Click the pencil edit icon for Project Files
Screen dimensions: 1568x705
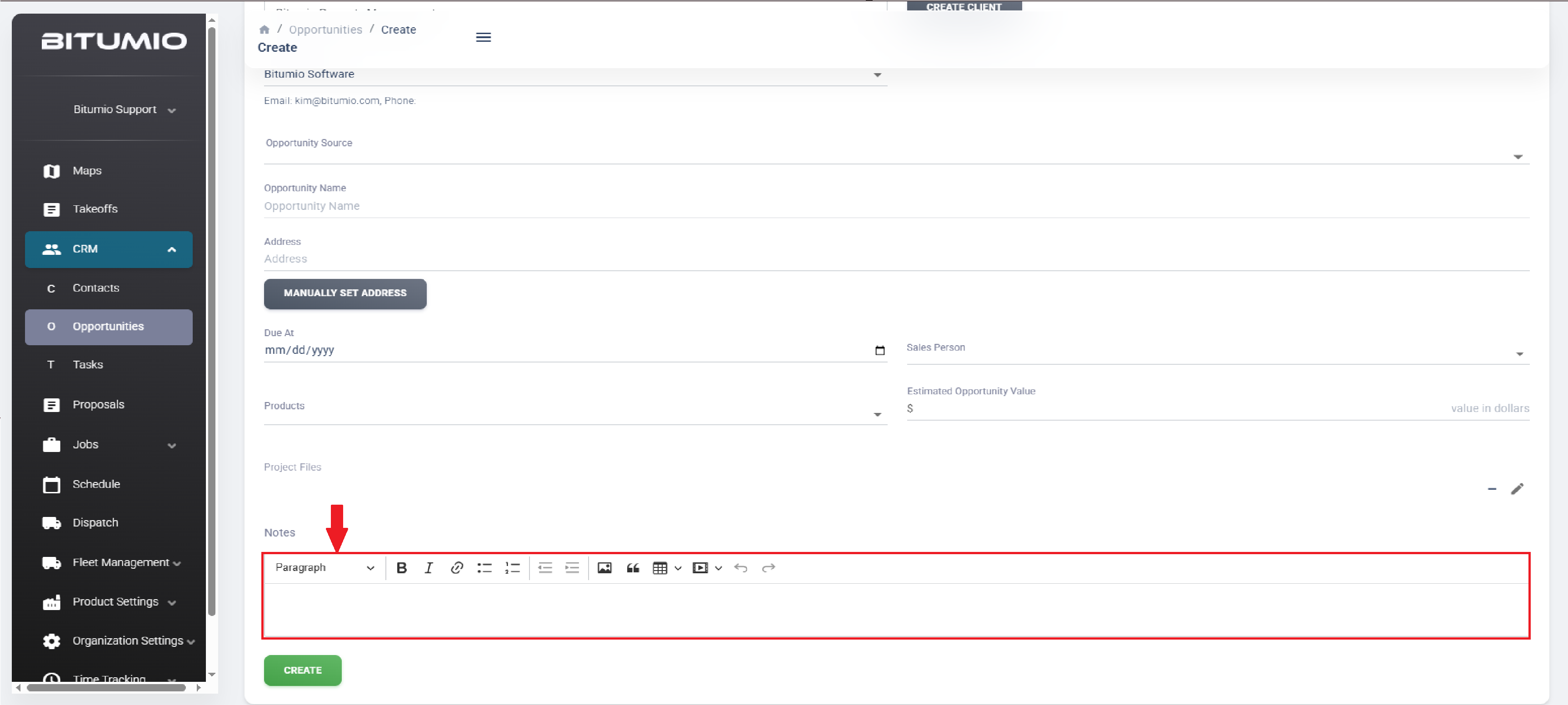coord(1518,489)
